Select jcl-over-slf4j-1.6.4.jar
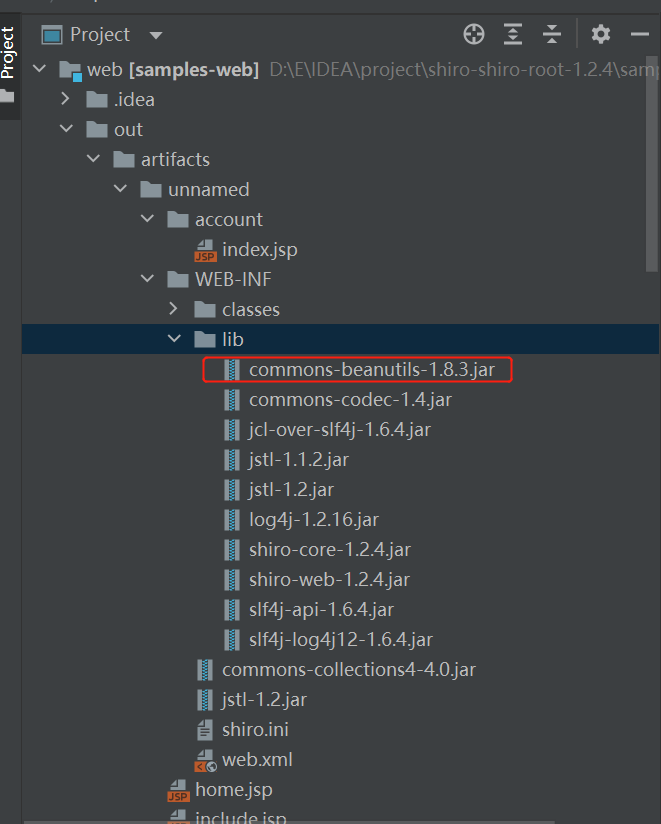 (x=340, y=430)
